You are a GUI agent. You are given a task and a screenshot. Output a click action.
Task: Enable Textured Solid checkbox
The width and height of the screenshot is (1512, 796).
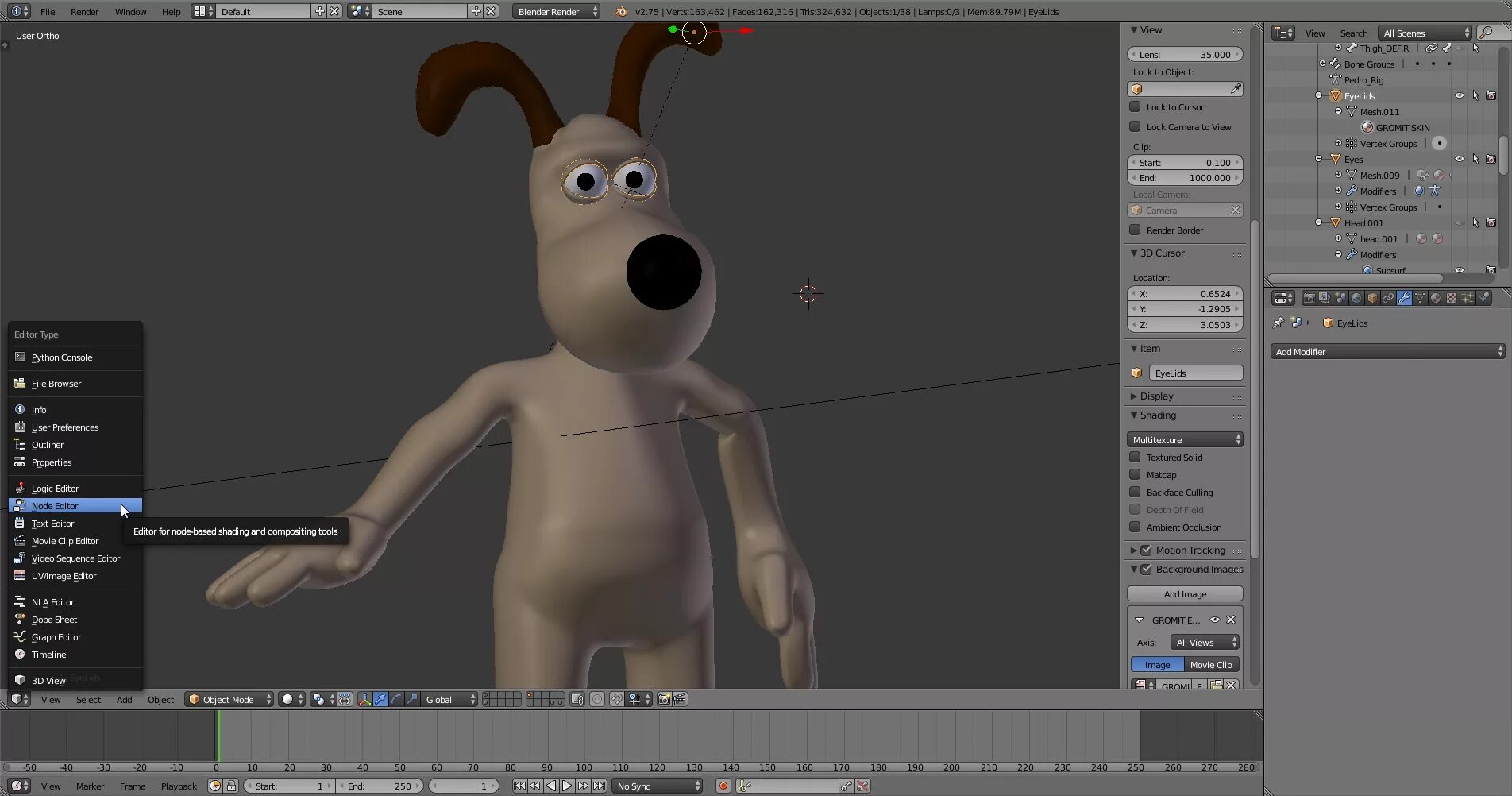(1135, 457)
